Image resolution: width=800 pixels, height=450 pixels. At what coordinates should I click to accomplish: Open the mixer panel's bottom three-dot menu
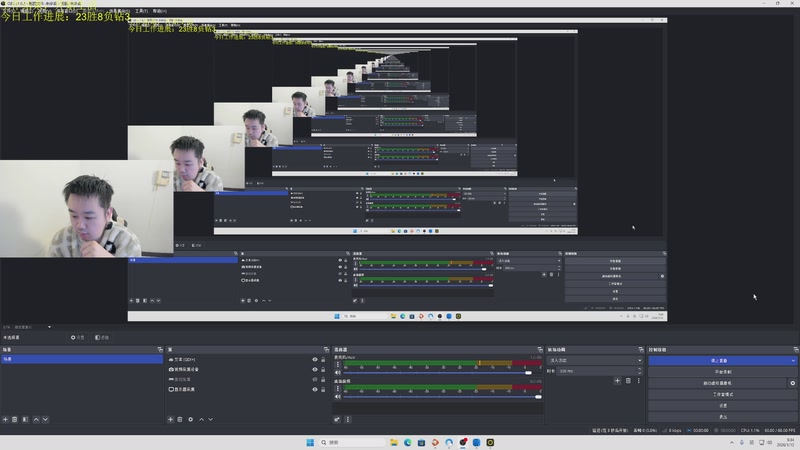pos(348,419)
